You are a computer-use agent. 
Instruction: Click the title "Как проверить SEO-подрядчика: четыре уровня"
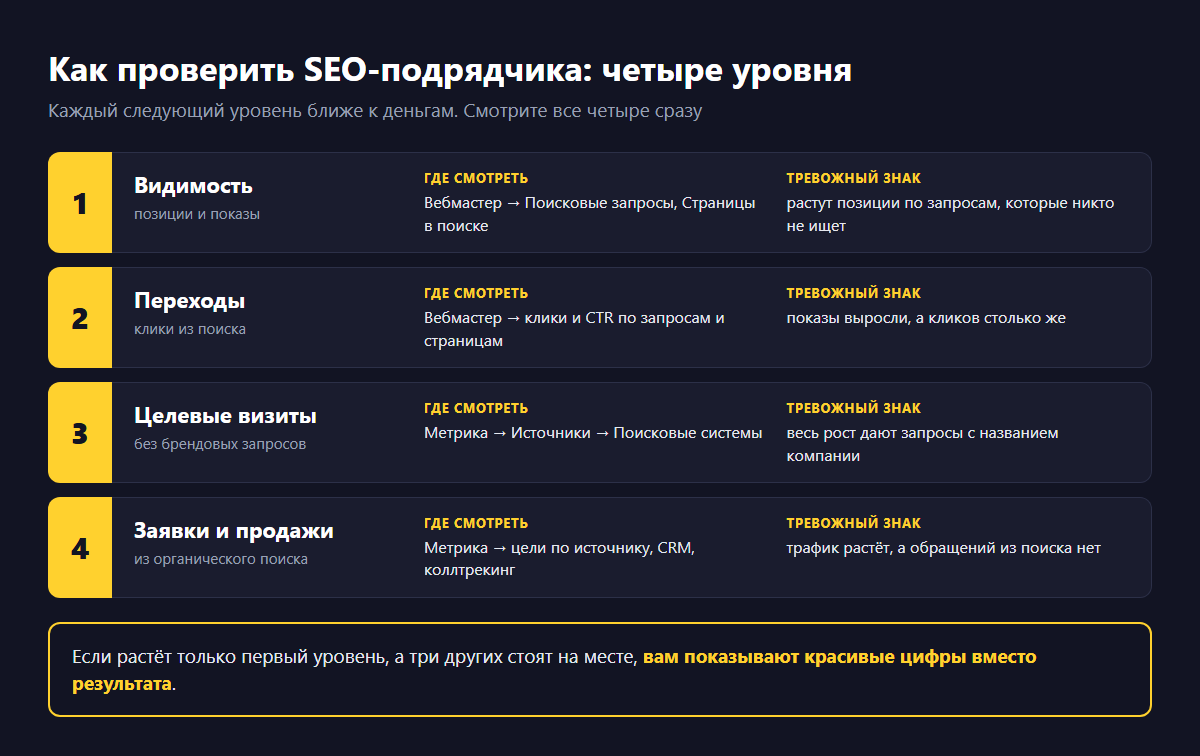tap(450, 71)
